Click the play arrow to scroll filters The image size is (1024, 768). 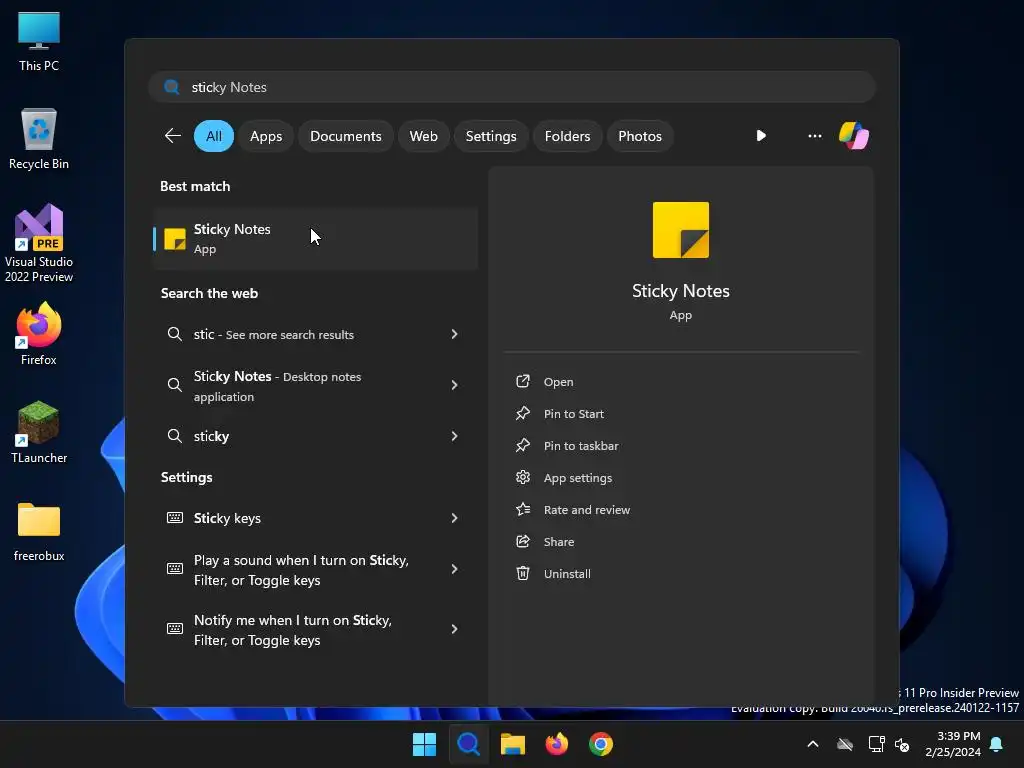pyautogui.click(x=761, y=136)
